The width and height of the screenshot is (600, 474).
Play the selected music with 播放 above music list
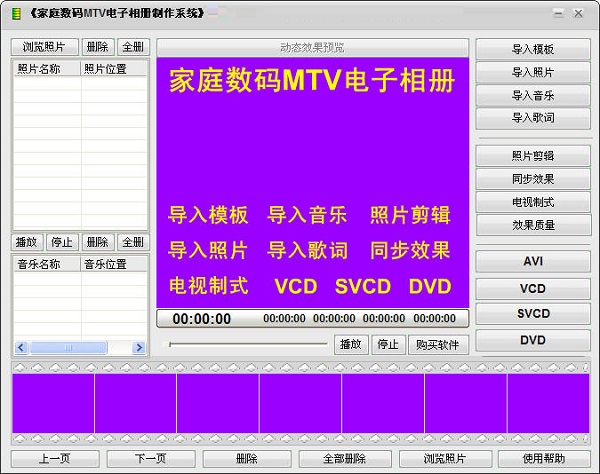[28, 242]
